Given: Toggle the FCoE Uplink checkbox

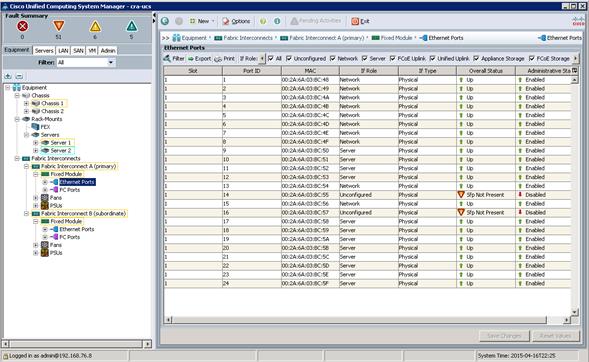Looking at the screenshot, I should pos(393,59).
